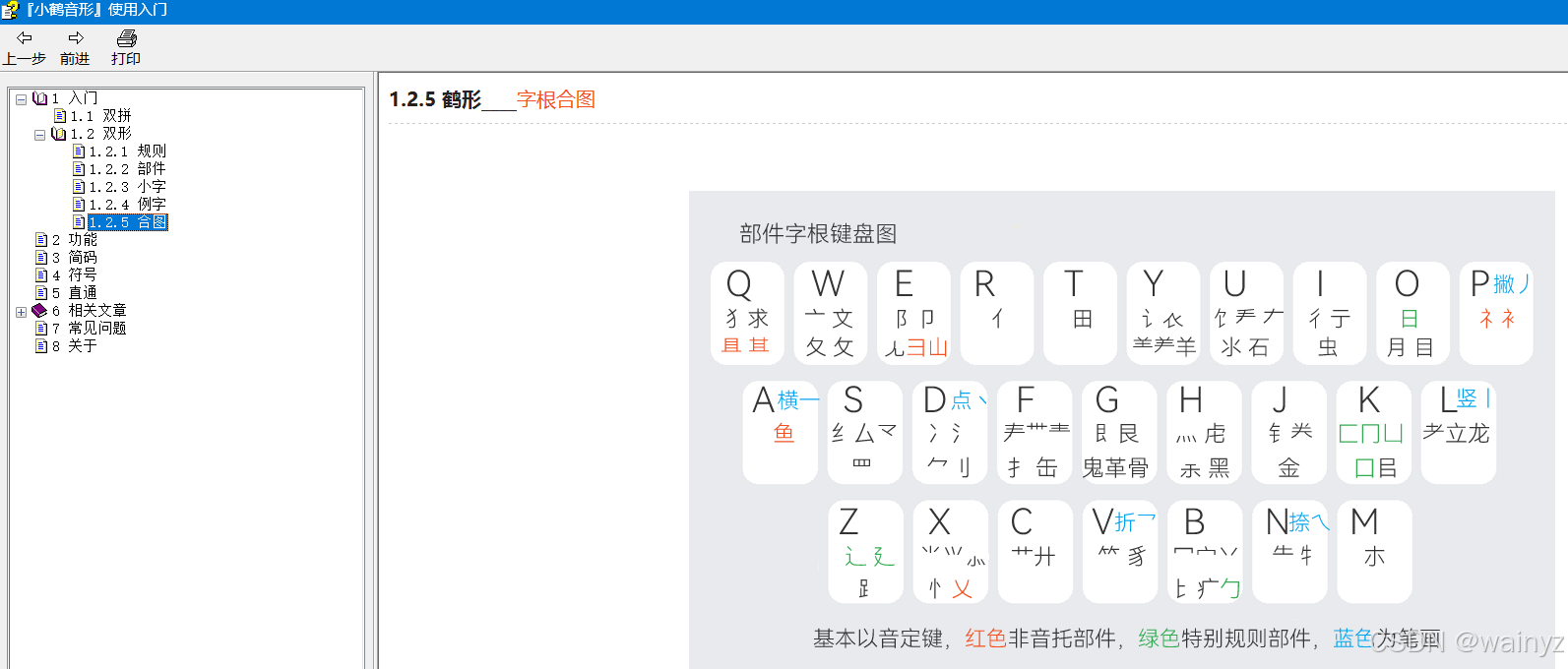Click the J key with 金 component
Image resolution: width=1568 pixels, height=669 pixels.
tap(1289, 433)
